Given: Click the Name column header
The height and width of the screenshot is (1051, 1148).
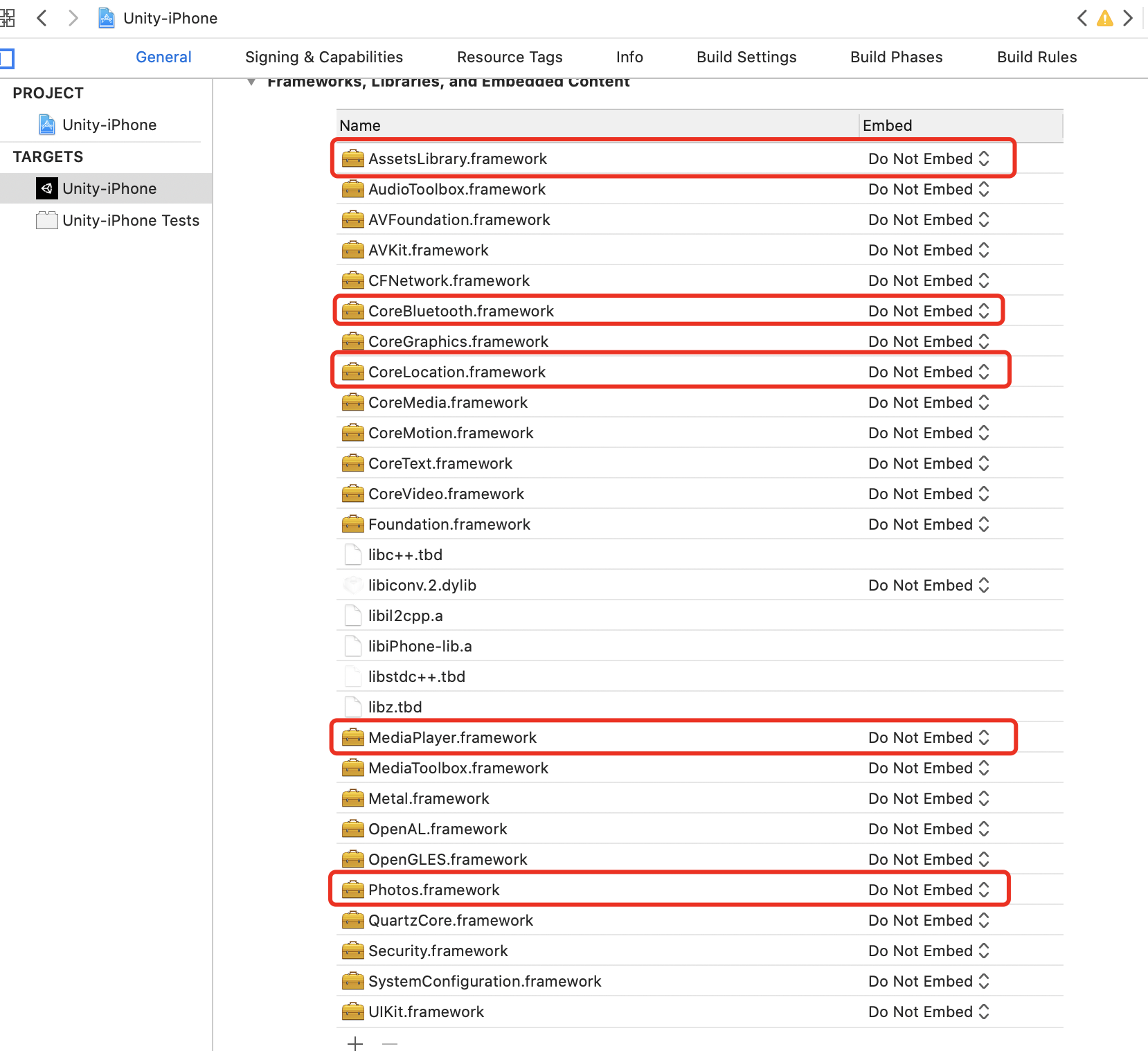Looking at the screenshot, I should (x=360, y=125).
